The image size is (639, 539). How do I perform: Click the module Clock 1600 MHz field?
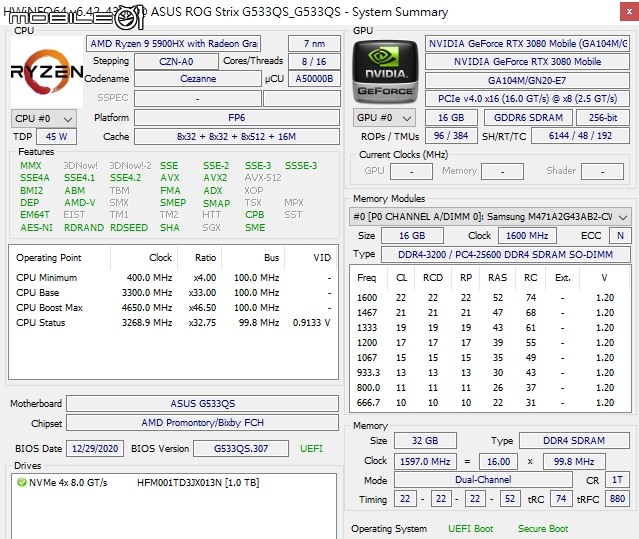(527, 235)
